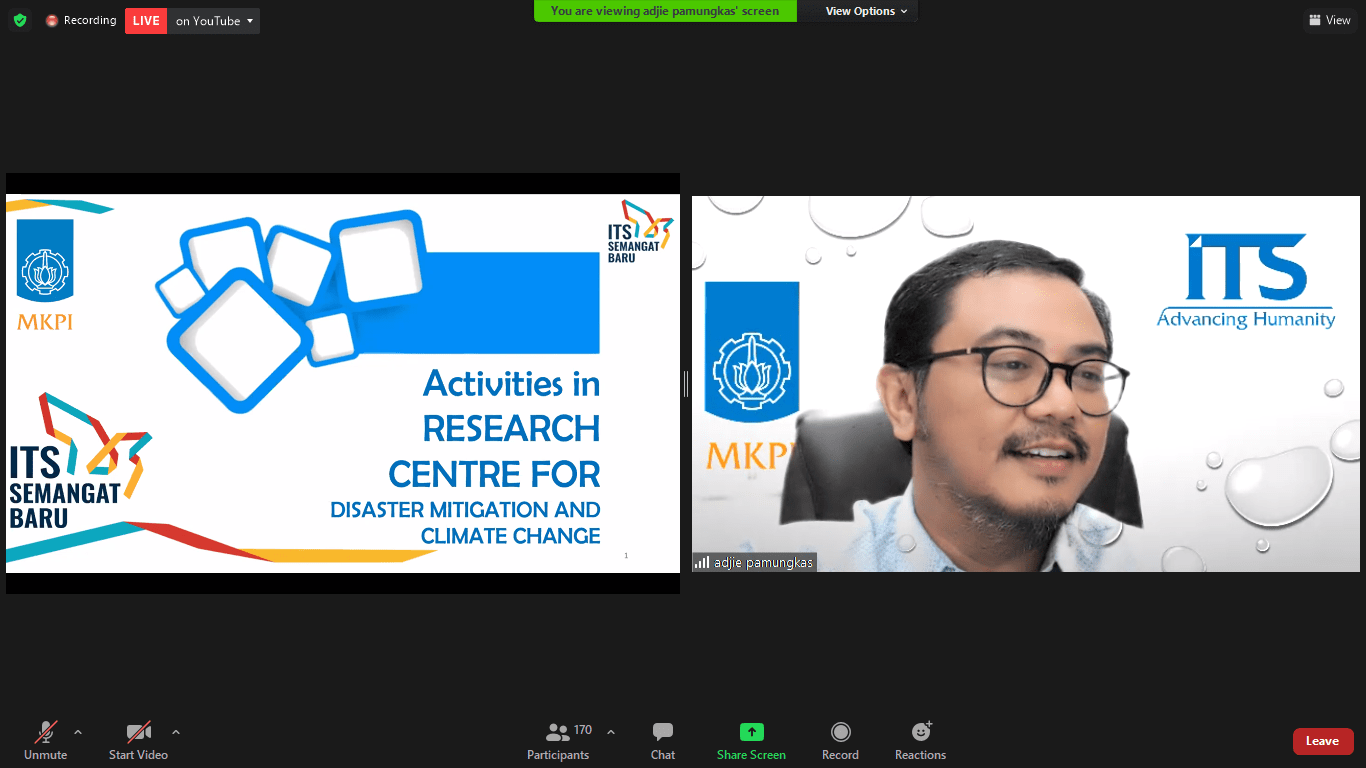Image resolution: width=1366 pixels, height=768 pixels.
Task: Click the shared slide titled Activities in Research Centre
Action: point(342,383)
